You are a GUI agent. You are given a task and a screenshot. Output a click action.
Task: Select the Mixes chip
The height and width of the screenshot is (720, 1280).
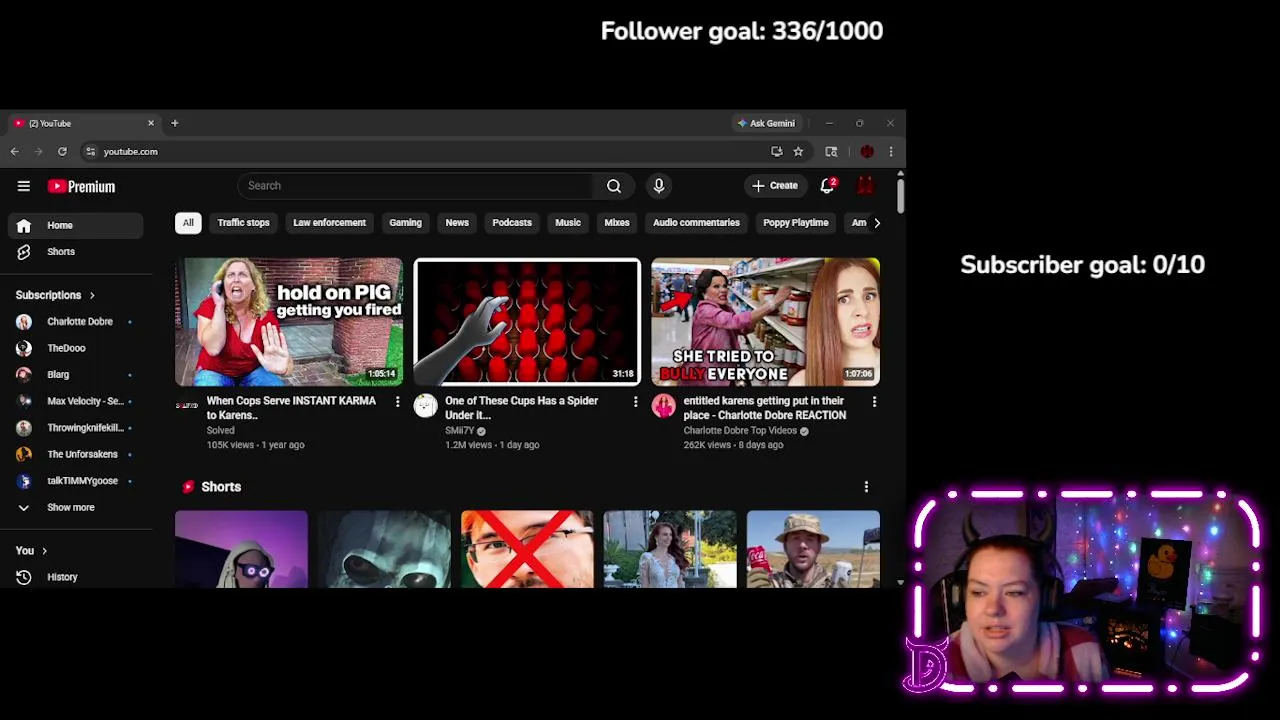pyautogui.click(x=617, y=223)
